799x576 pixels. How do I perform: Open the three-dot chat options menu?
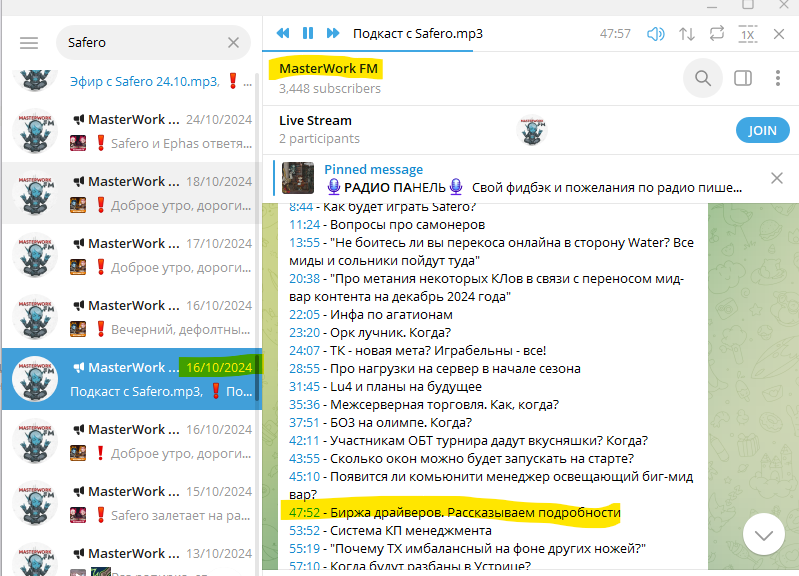click(778, 78)
